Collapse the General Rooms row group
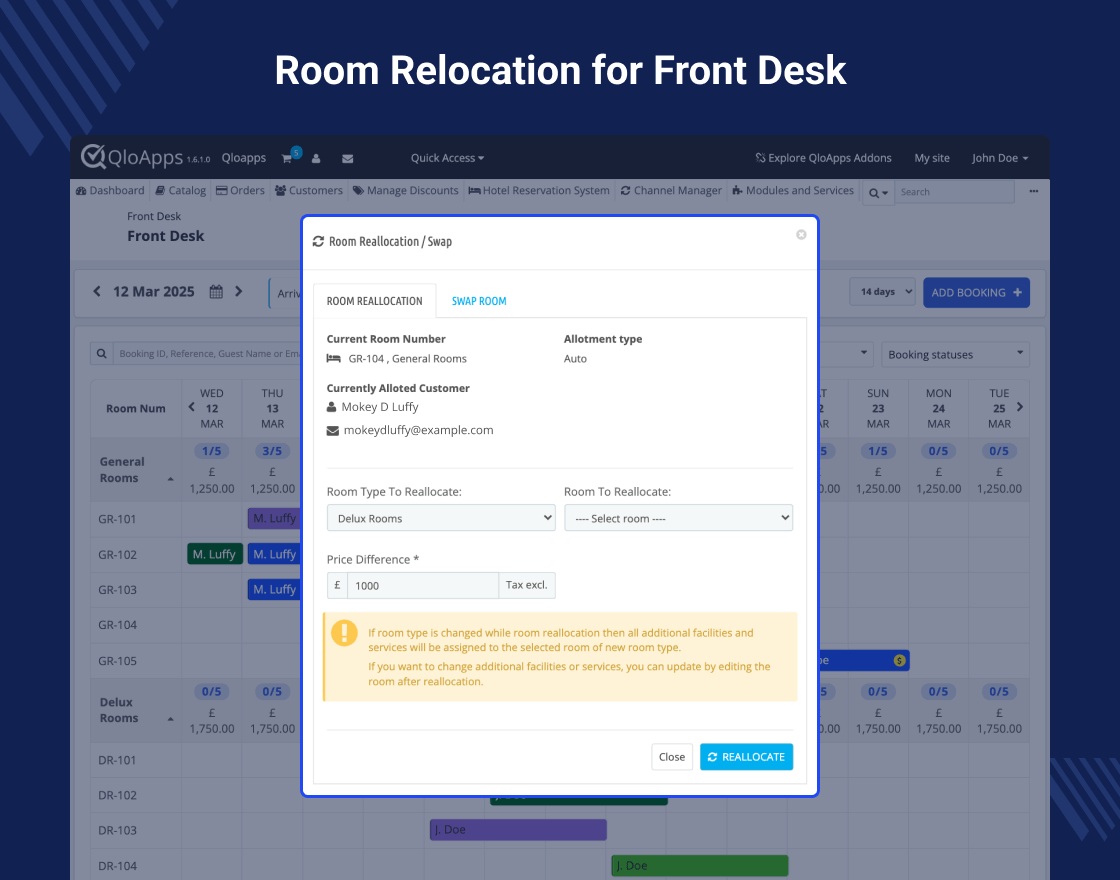1120x880 pixels. (170, 479)
